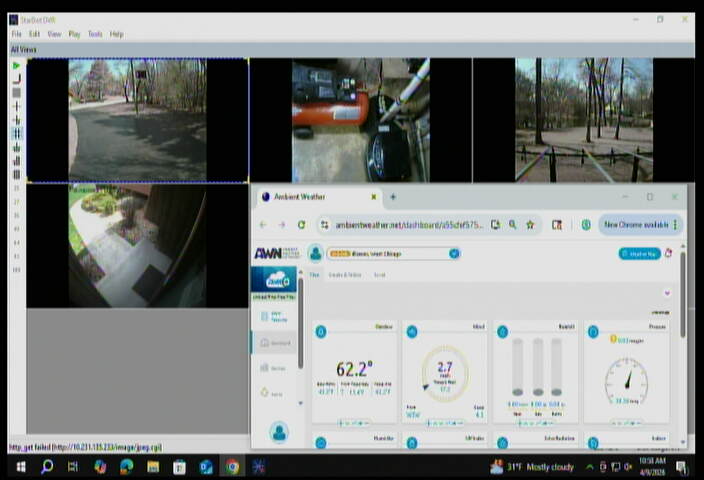Click the http_get failed status bar message
Viewport: 704px width, 480px height.
tap(86, 447)
